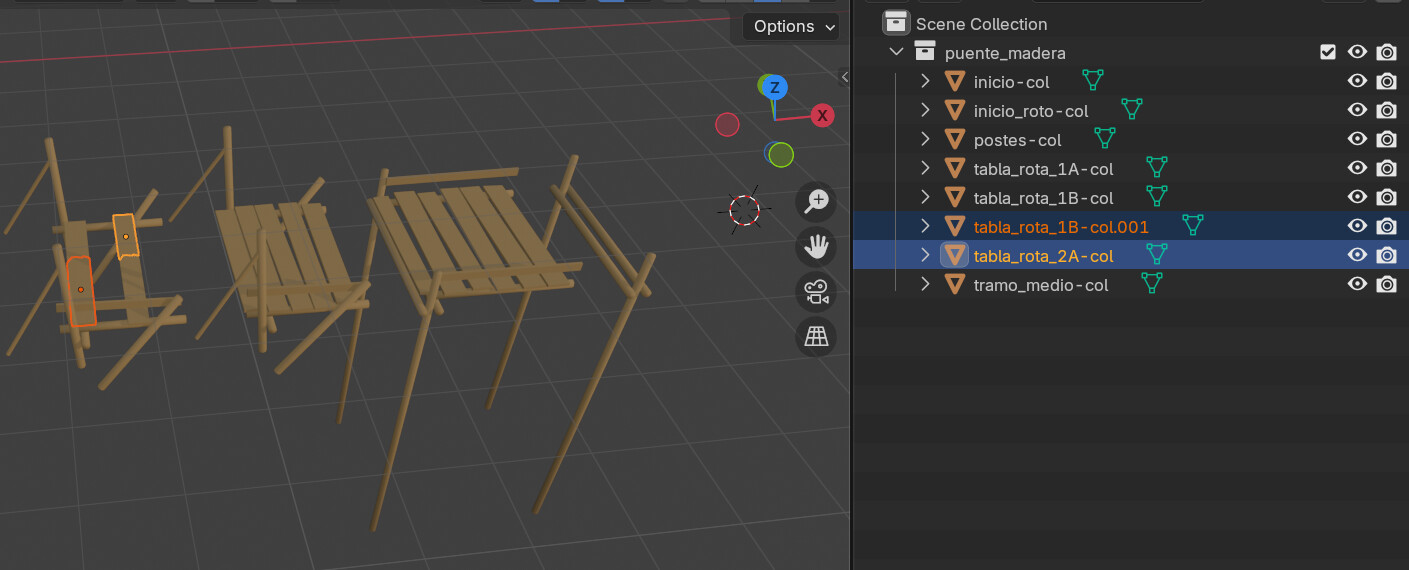Disable render for postes-col
This screenshot has width=1409, height=570.
click(x=1386, y=139)
